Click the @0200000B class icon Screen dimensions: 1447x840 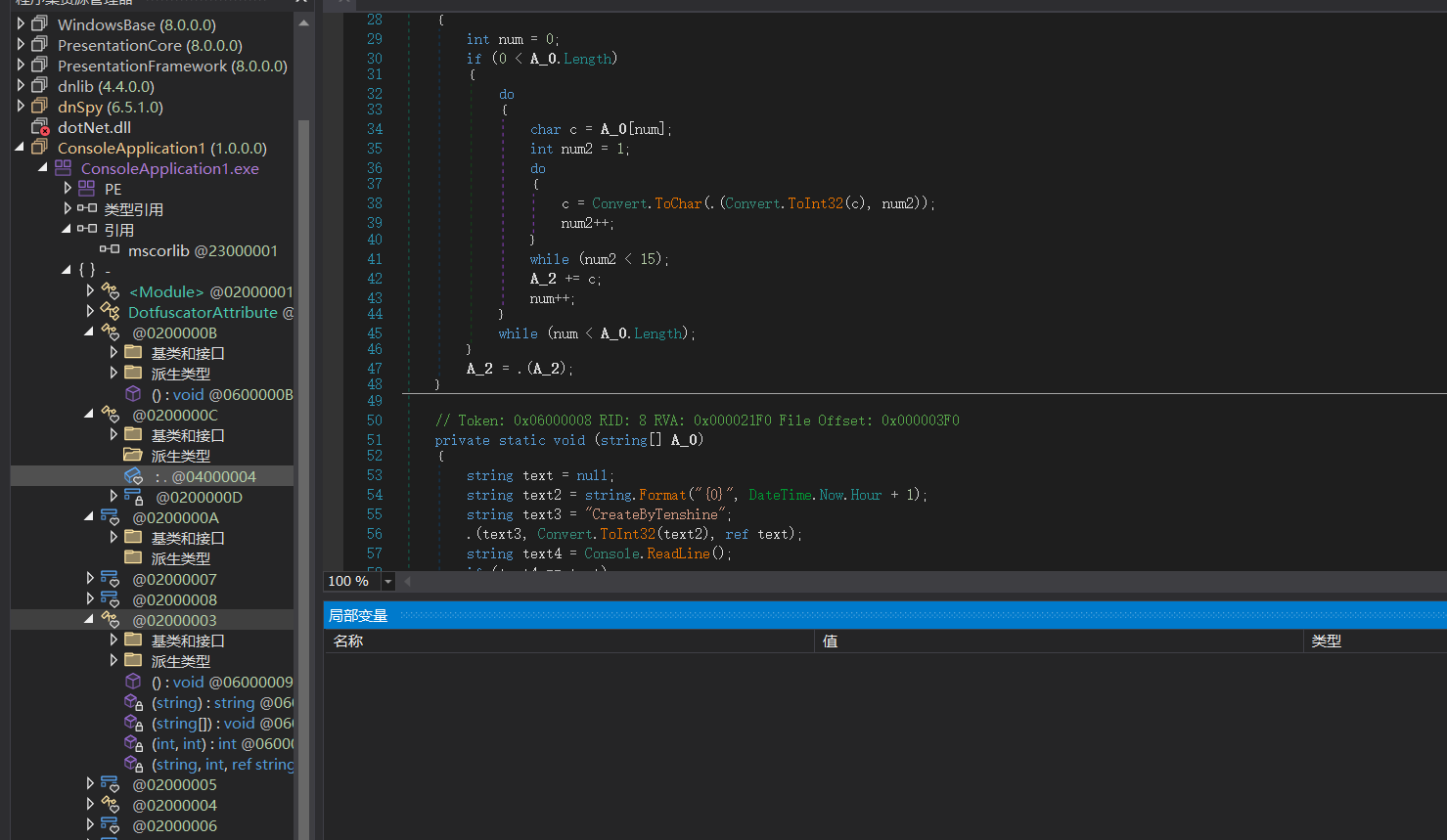pos(111,332)
